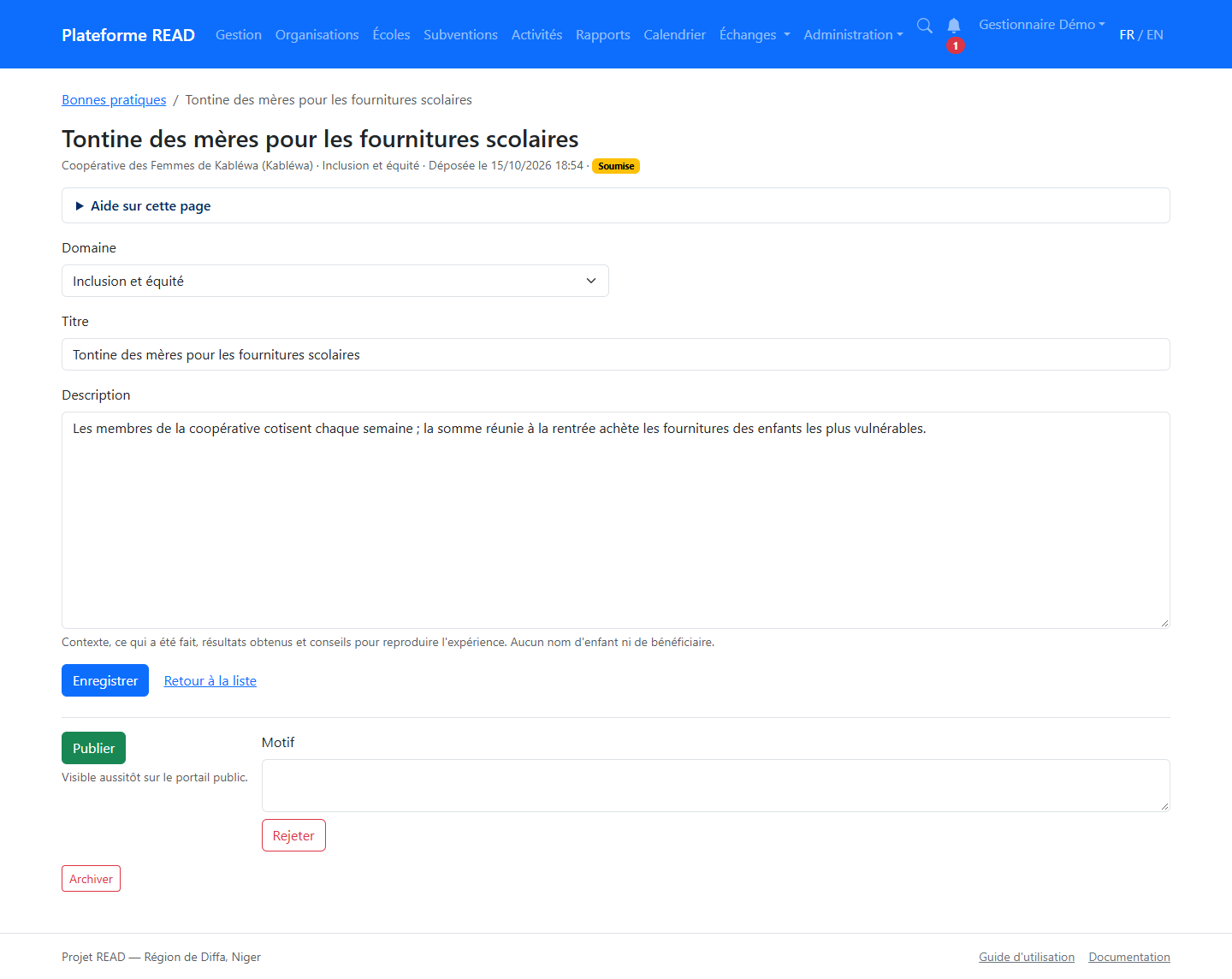Open the Administration dropdown menu

pos(853,34)
